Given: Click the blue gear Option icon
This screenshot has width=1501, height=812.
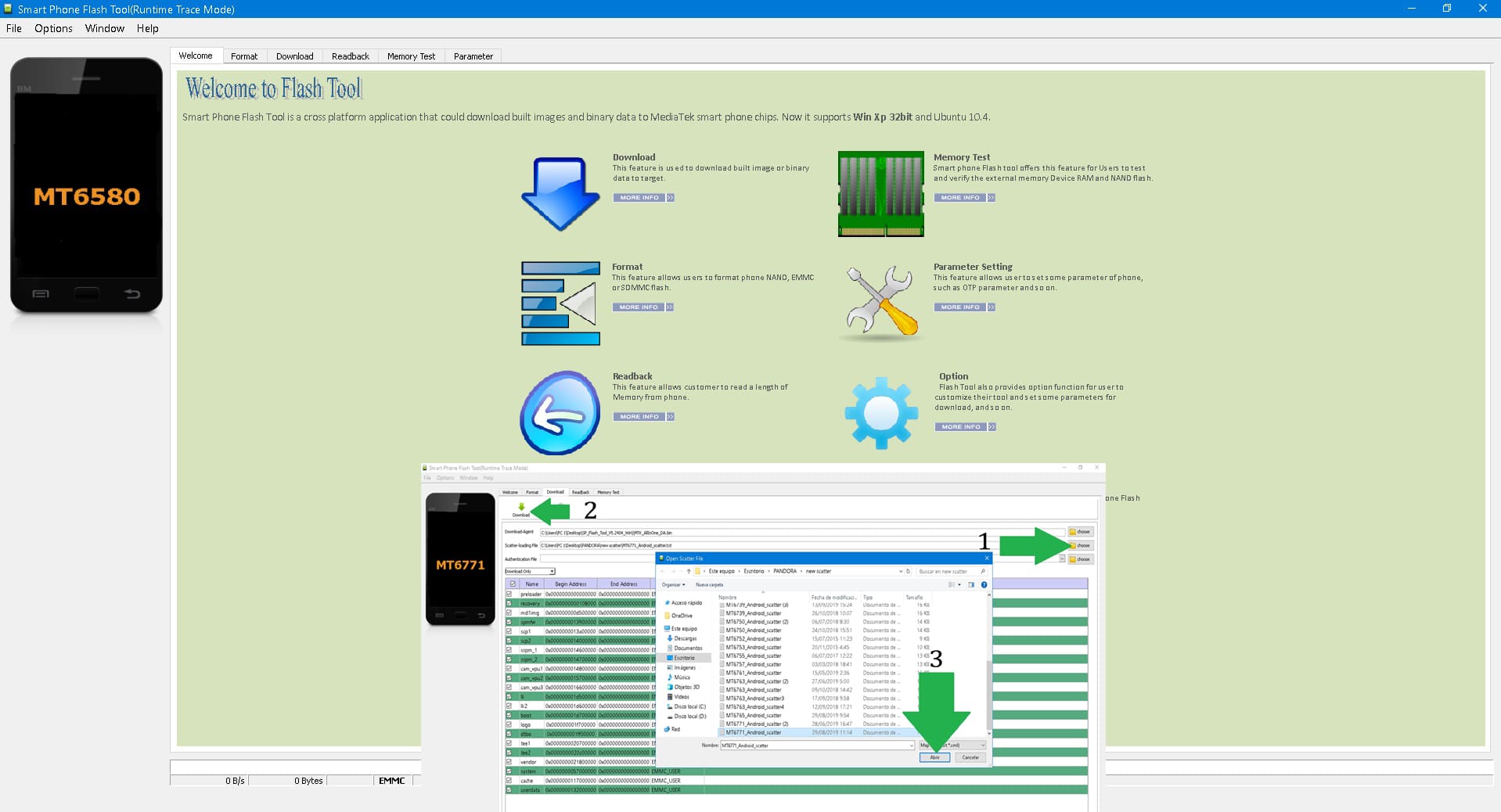Looking at the screenshot, I should click(881, 412).
